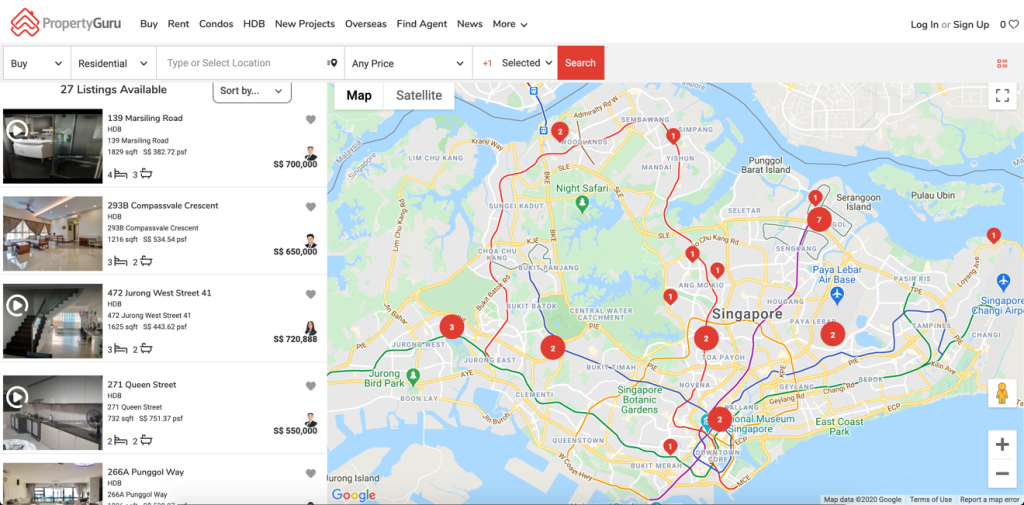The height and width of the screenshot is (505, 1024).
Task: Open the Any Price dropdown
Action: tap(408, 63)
